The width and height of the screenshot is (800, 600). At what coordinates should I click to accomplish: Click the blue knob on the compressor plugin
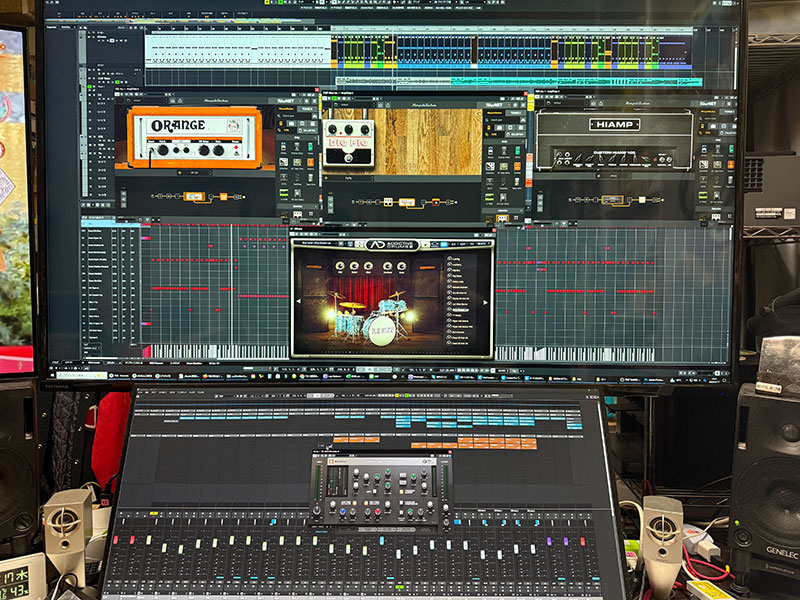coord(342,511)
